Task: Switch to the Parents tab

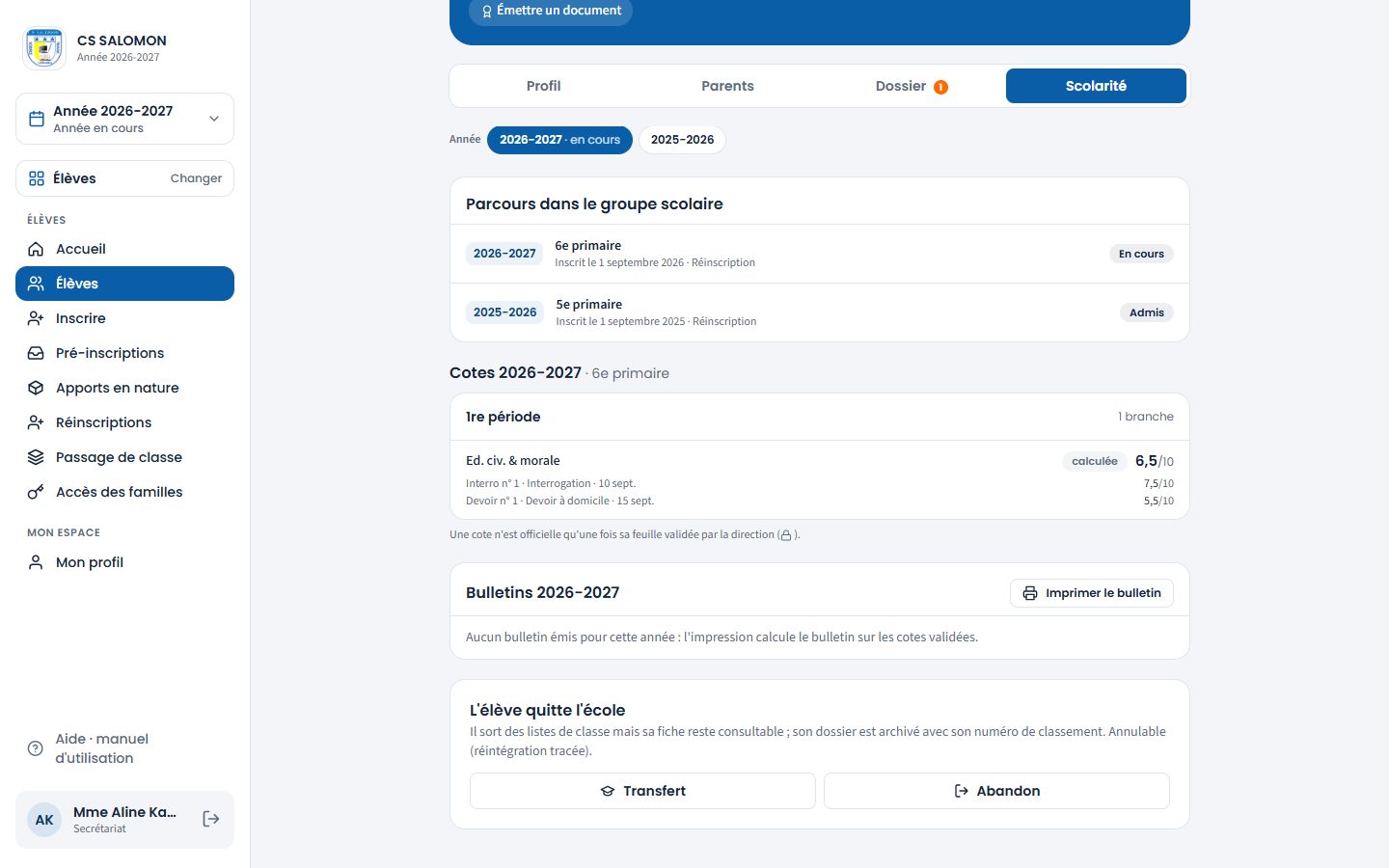Action: click(727, 86)
